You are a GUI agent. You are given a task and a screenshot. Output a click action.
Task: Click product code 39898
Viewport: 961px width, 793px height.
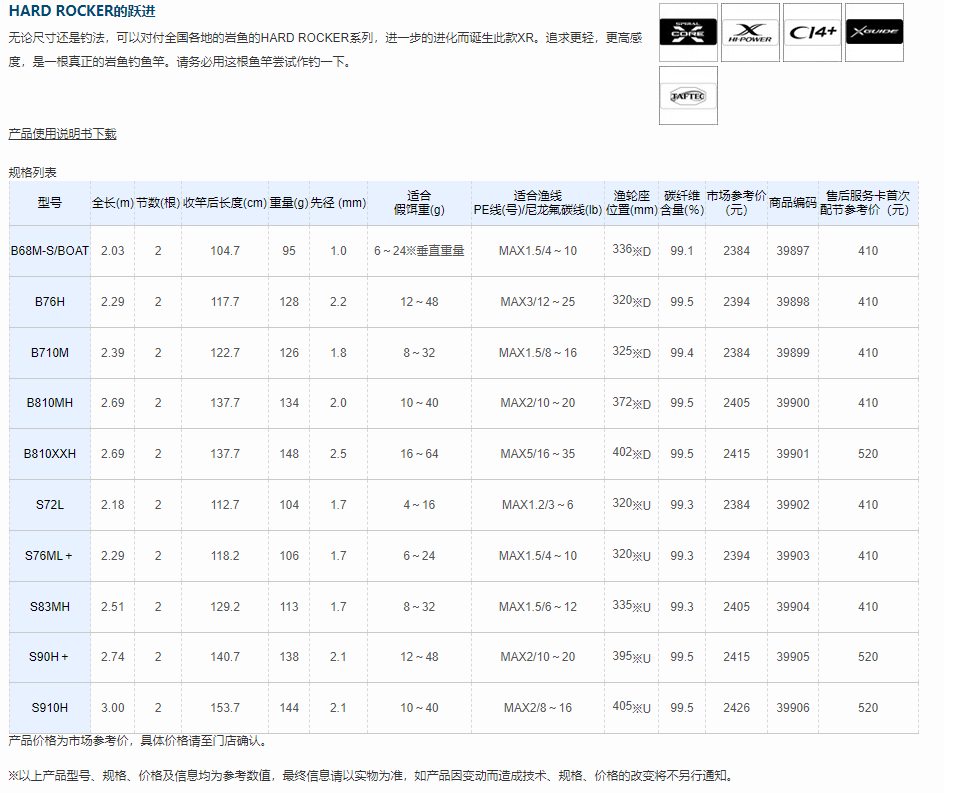793,302
